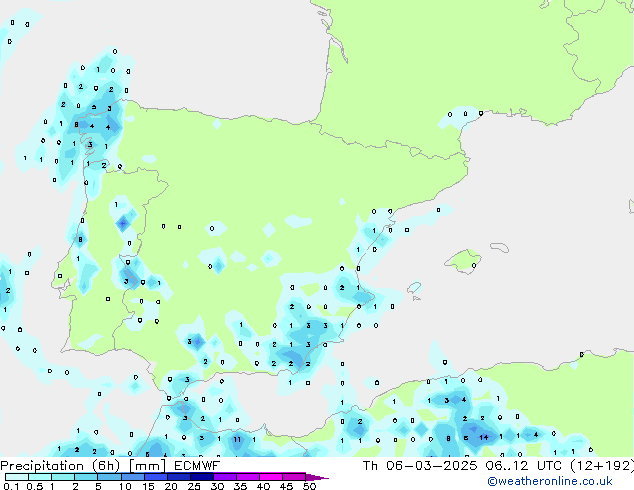
Task: Click the "35" legend scale label
Action: [x=240, y=486]
